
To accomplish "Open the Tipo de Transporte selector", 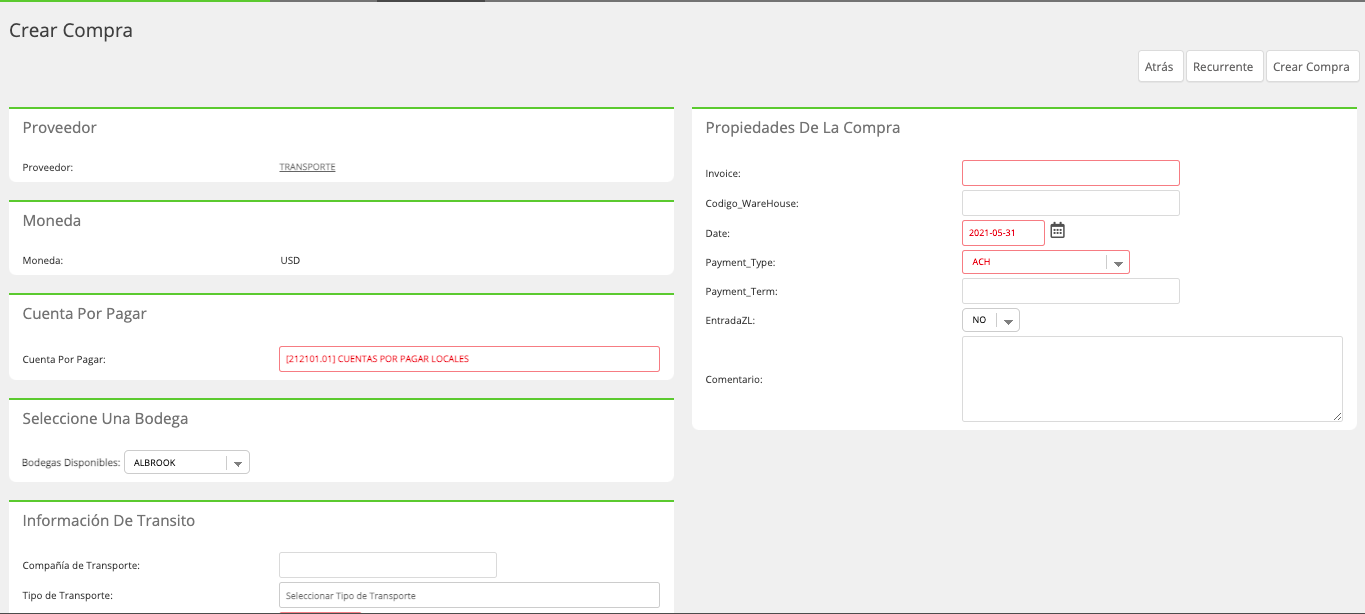I will (469, 595).
